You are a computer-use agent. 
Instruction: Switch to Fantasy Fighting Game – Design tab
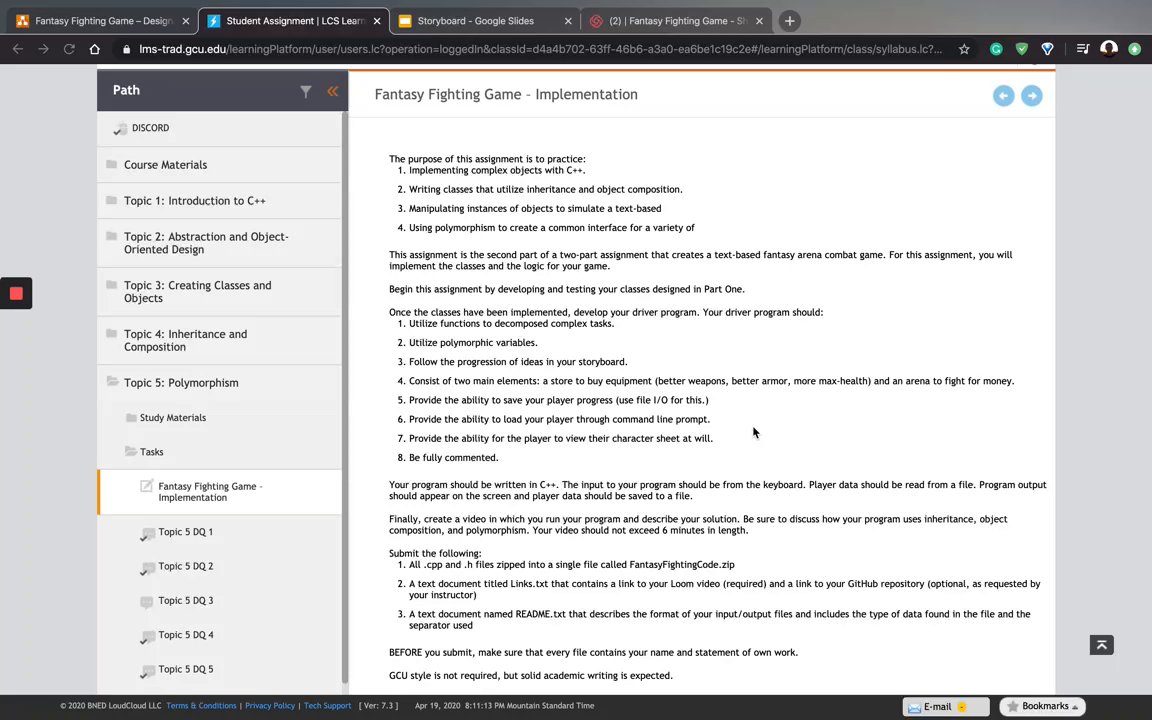pyautogui.click(x=103, y=21)
